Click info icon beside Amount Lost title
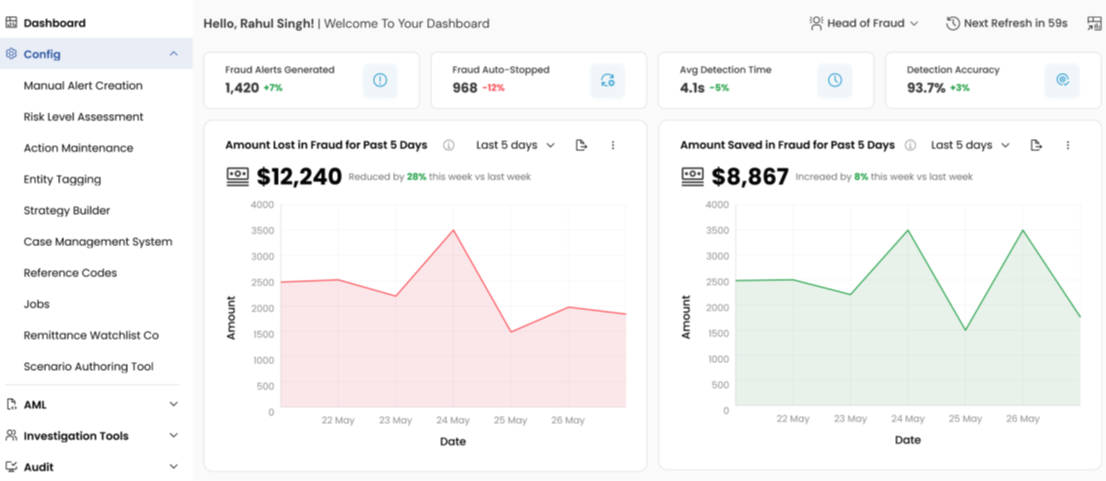The width and height of the screenshot is (1106, 481). point(449,145)
